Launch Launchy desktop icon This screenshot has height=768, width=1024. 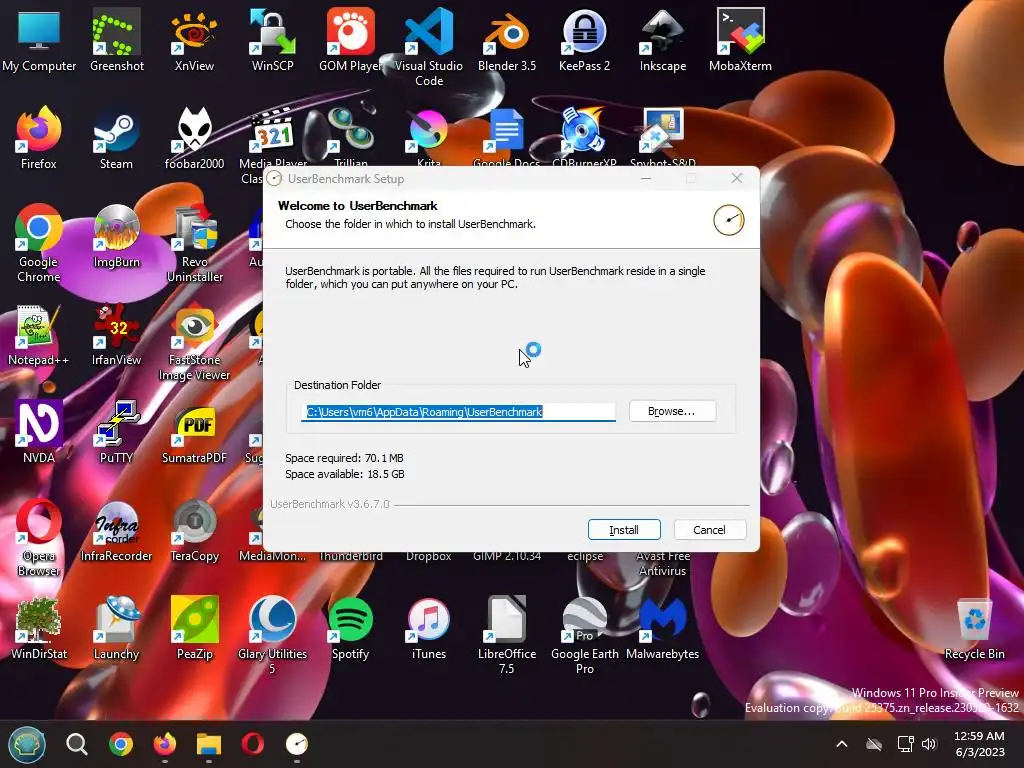(x=116, y=628)
